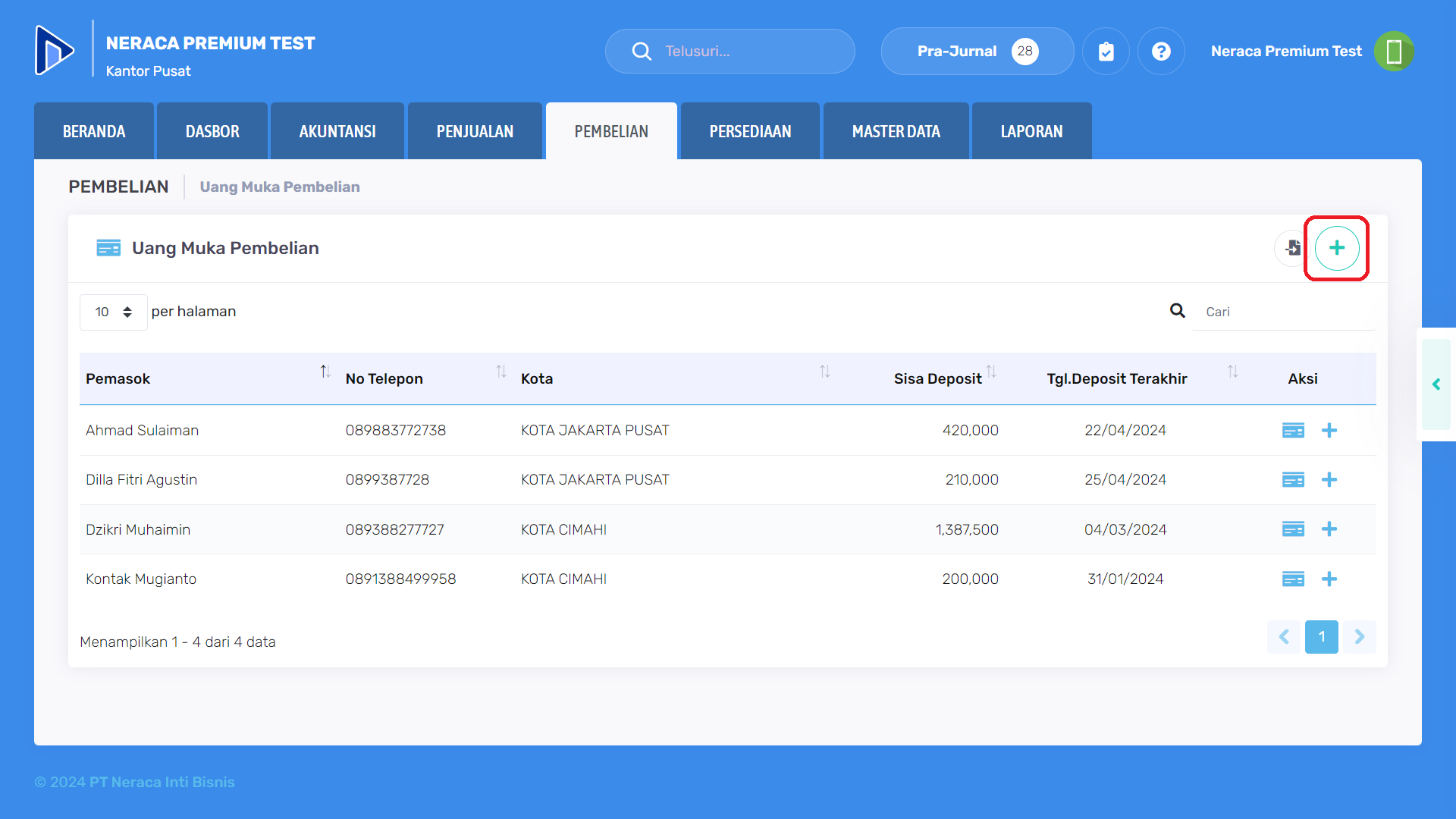Open the user avatar profile menu
This screenshot has height=819, width=1456.
click(x=1394, y=52)
